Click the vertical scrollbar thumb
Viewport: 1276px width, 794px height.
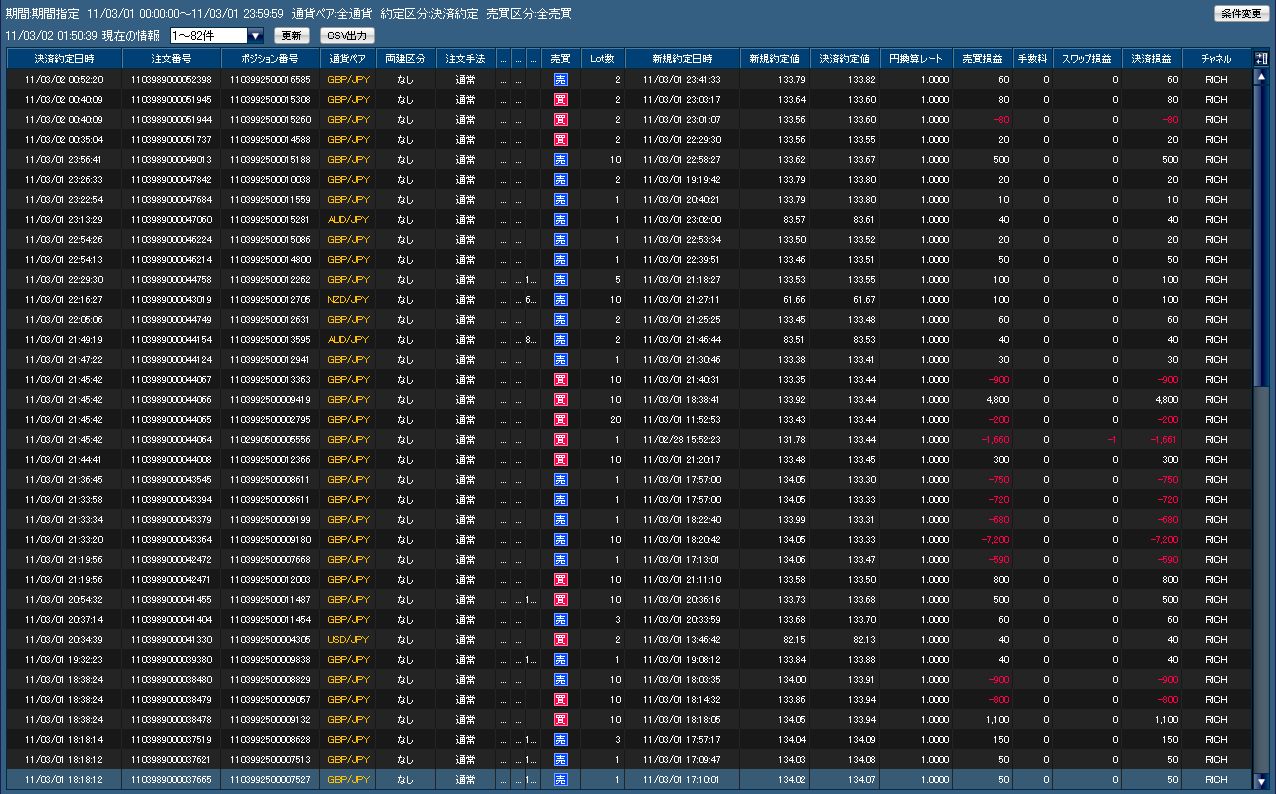1261,236
